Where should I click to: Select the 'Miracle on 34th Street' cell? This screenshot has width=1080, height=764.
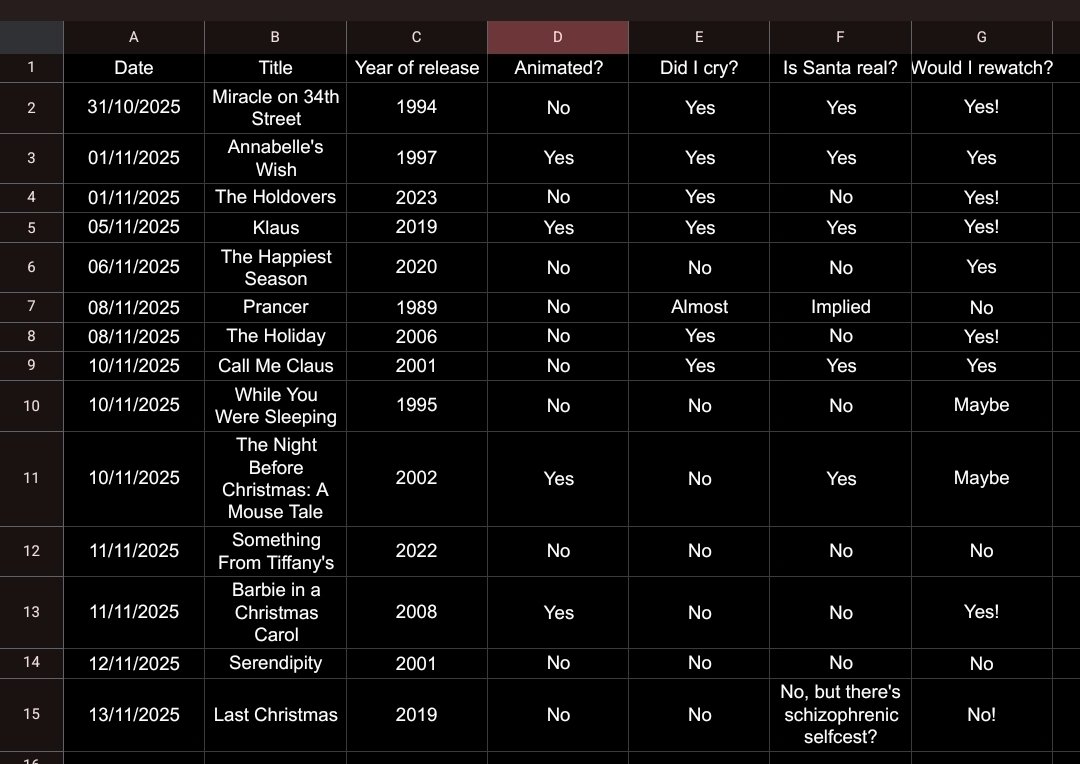coord(276,107)
